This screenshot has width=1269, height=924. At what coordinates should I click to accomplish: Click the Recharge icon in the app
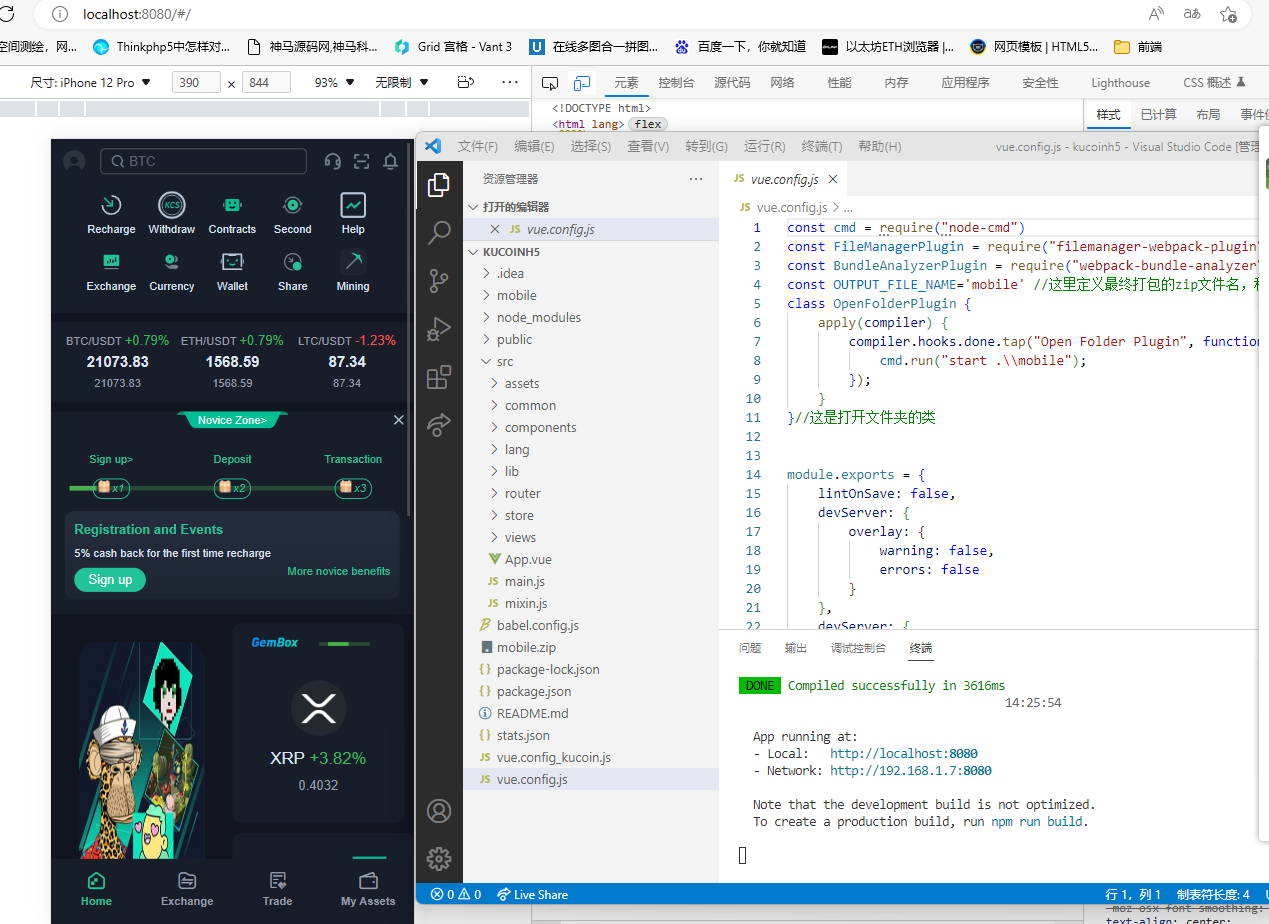[111, 206]
